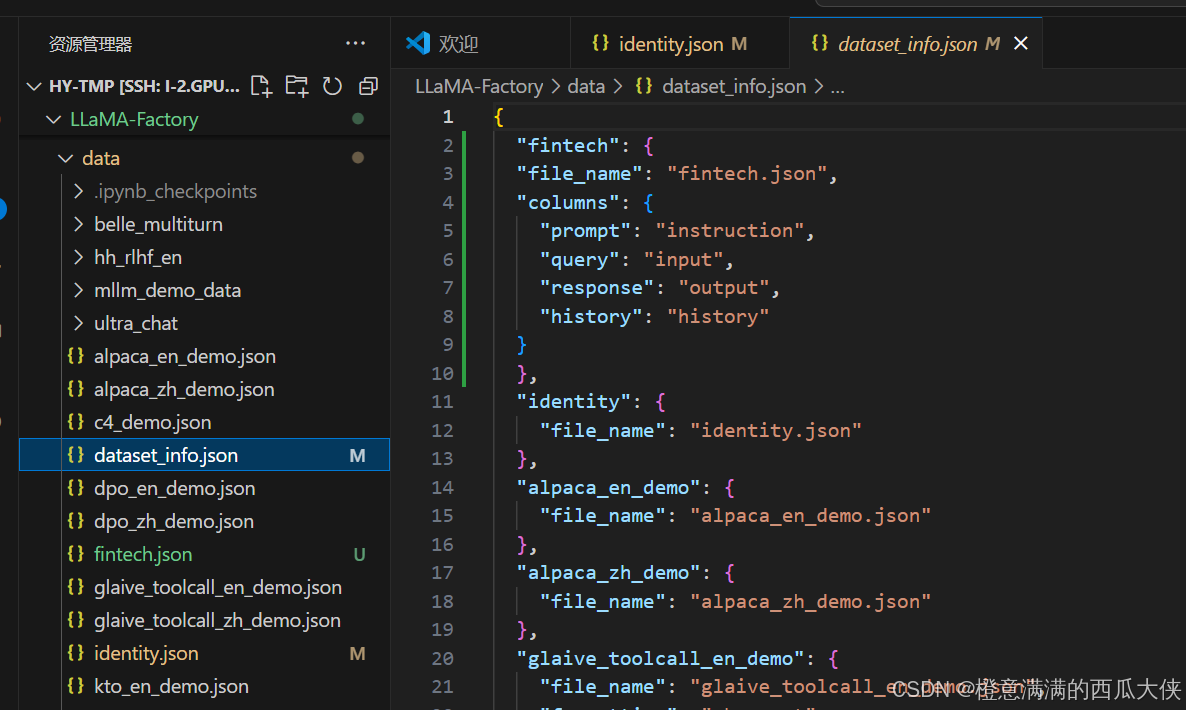1186x710 pixels.
Task: Place cursor on "instruction" value text
Action: [x=729, y=231]
